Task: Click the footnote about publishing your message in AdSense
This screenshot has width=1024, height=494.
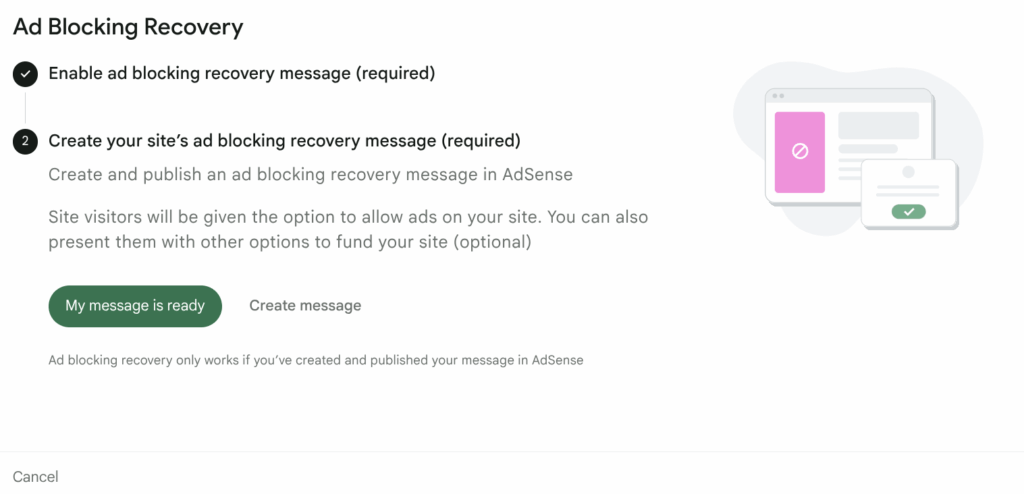Action: click(x=315, y=360)
